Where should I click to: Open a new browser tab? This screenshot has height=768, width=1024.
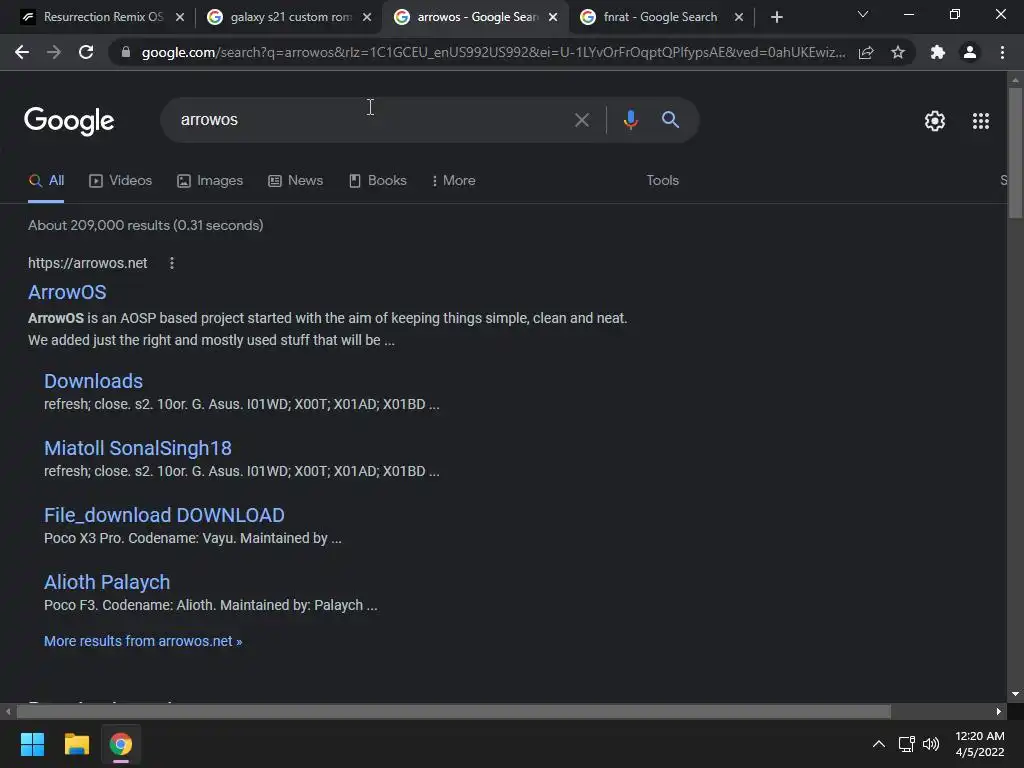tap(776, 17)
